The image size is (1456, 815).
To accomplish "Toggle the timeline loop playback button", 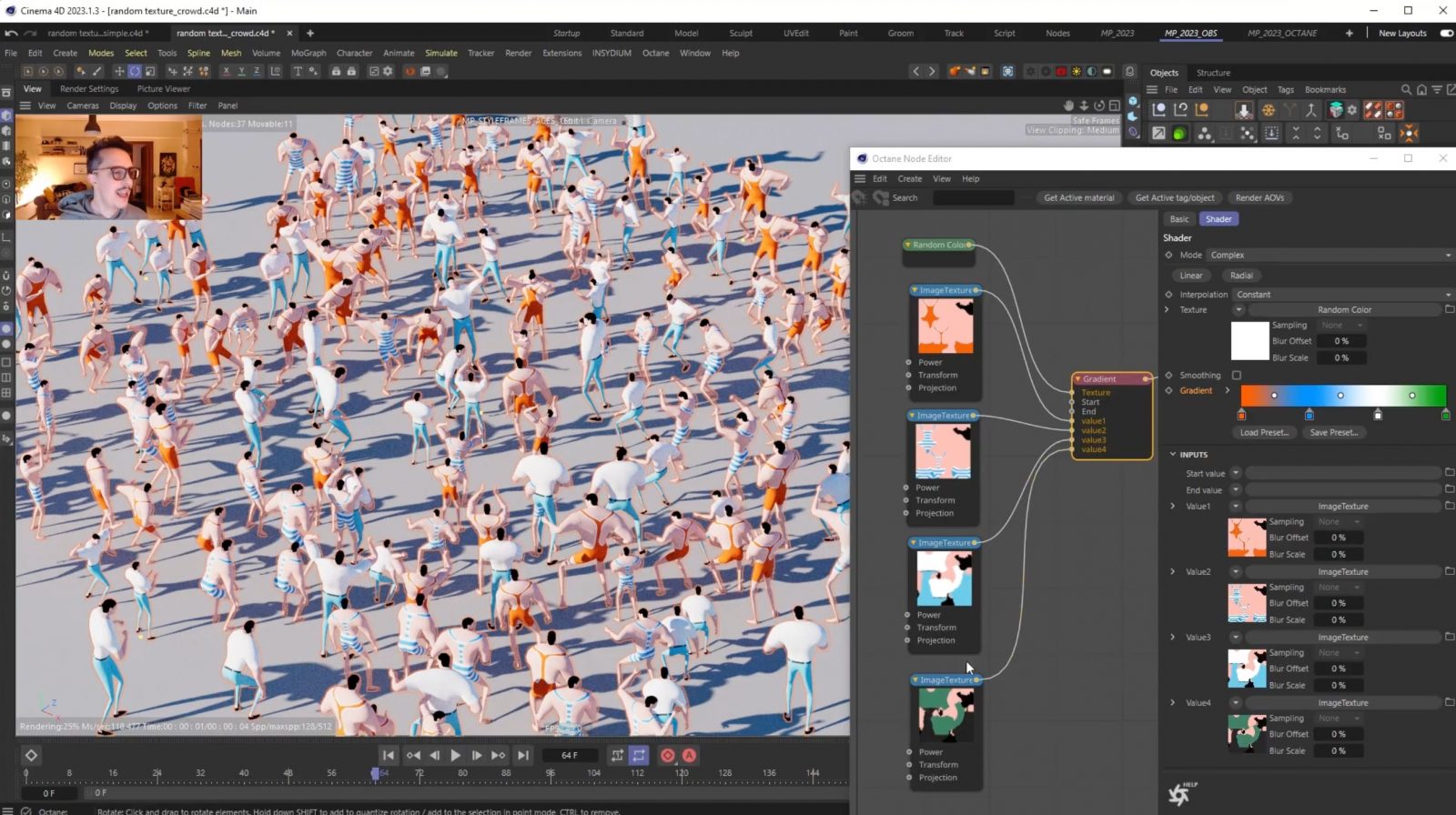I will (x=639, y=755).
